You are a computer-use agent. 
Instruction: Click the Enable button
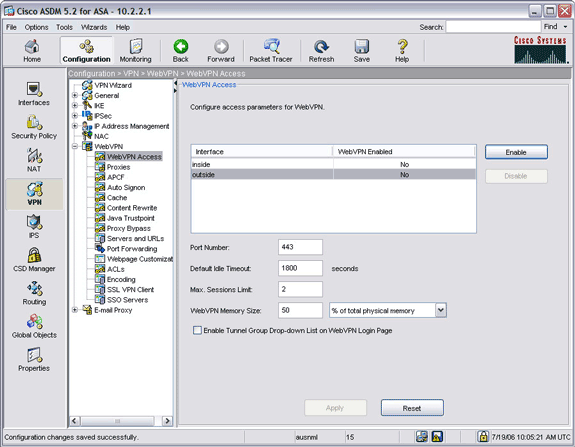516,152
